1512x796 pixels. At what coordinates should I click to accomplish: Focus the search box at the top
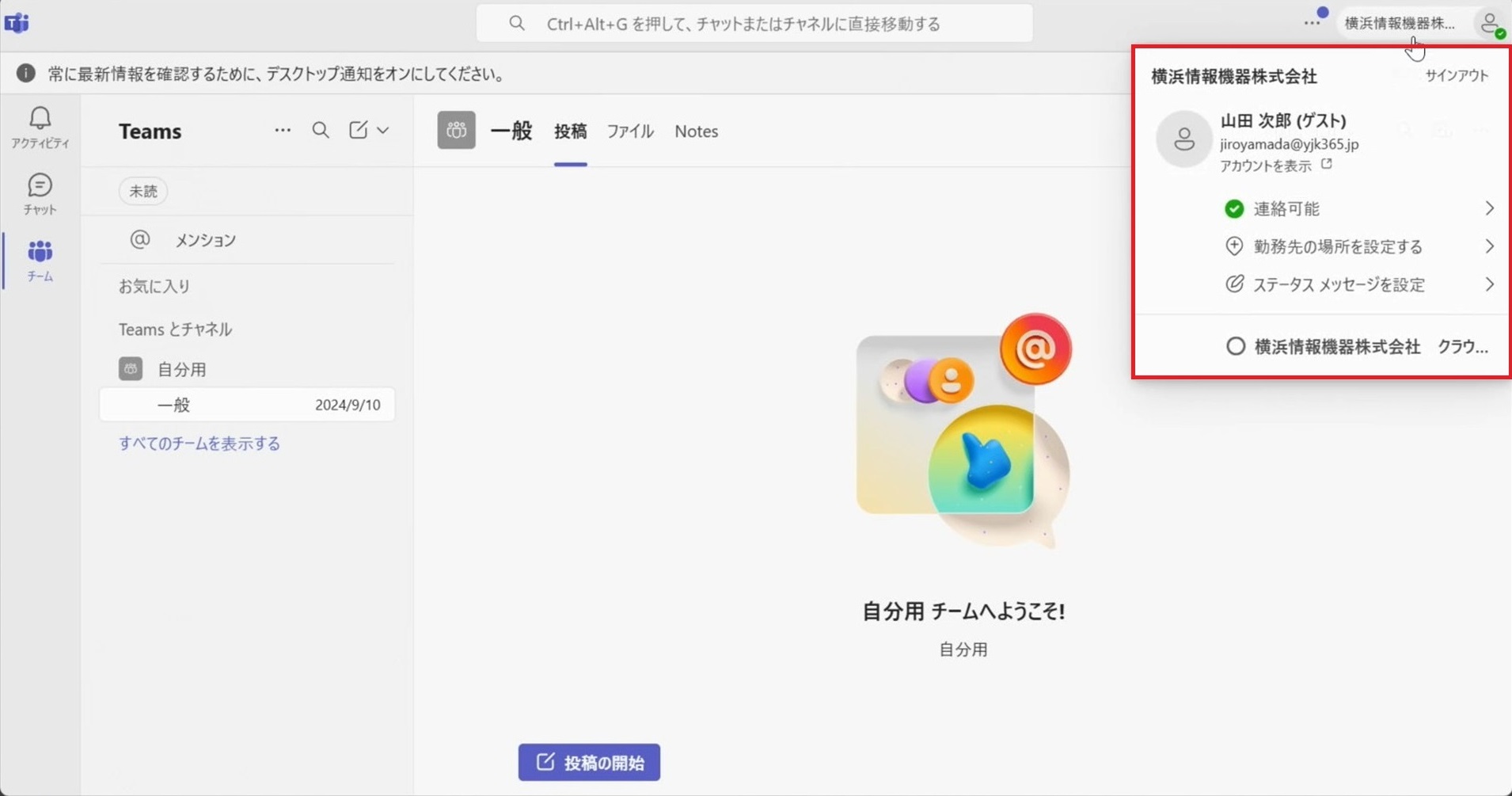[754, 24]
